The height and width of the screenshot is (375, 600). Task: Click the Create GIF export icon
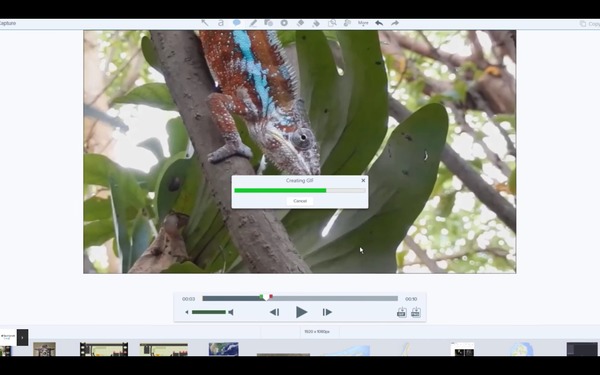[401, 312]
